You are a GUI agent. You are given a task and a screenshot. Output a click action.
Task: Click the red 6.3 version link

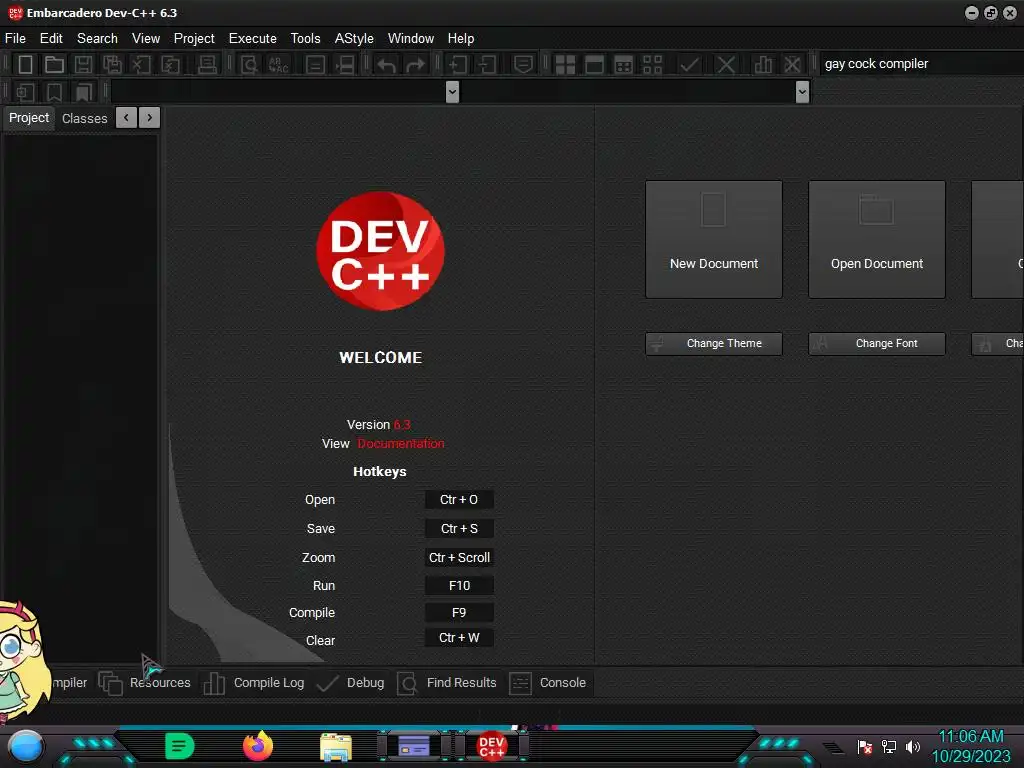tap(402, 424)
